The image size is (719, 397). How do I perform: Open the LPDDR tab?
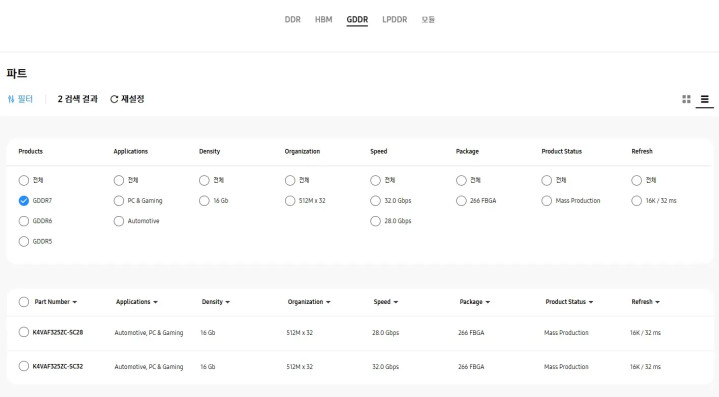point(394,20)
